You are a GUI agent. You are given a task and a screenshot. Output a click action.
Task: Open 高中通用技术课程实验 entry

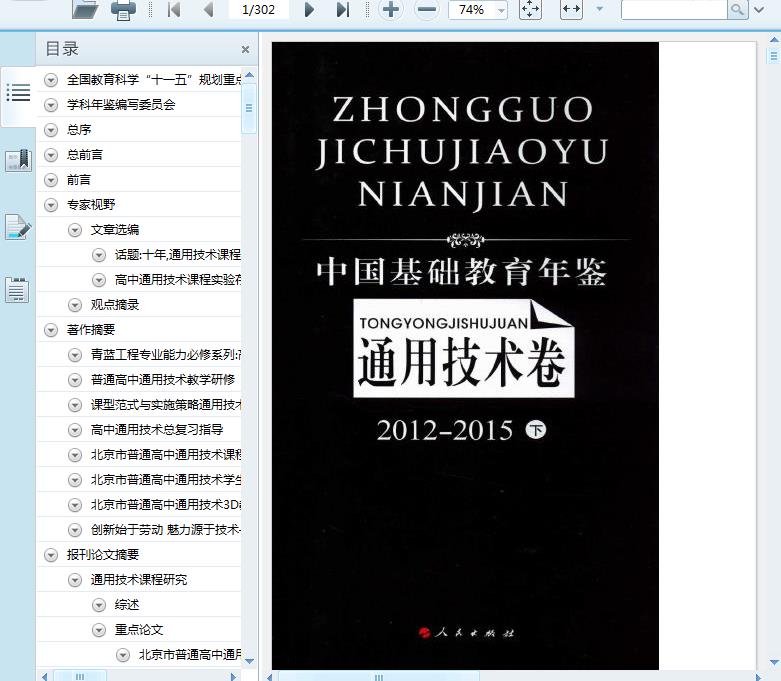pyautogui.click(x=177, y=279)
